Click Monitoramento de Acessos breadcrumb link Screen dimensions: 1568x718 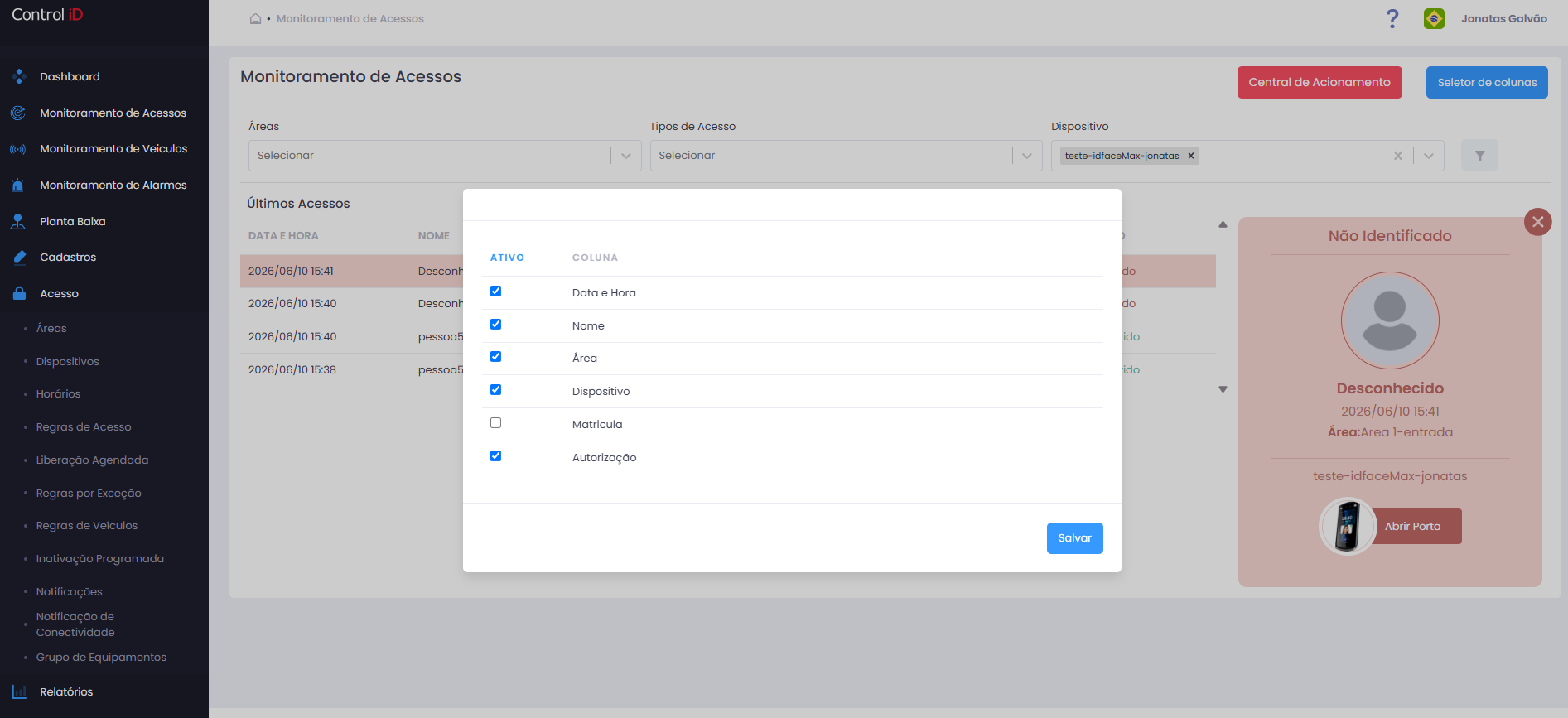[x=350, y=18]
